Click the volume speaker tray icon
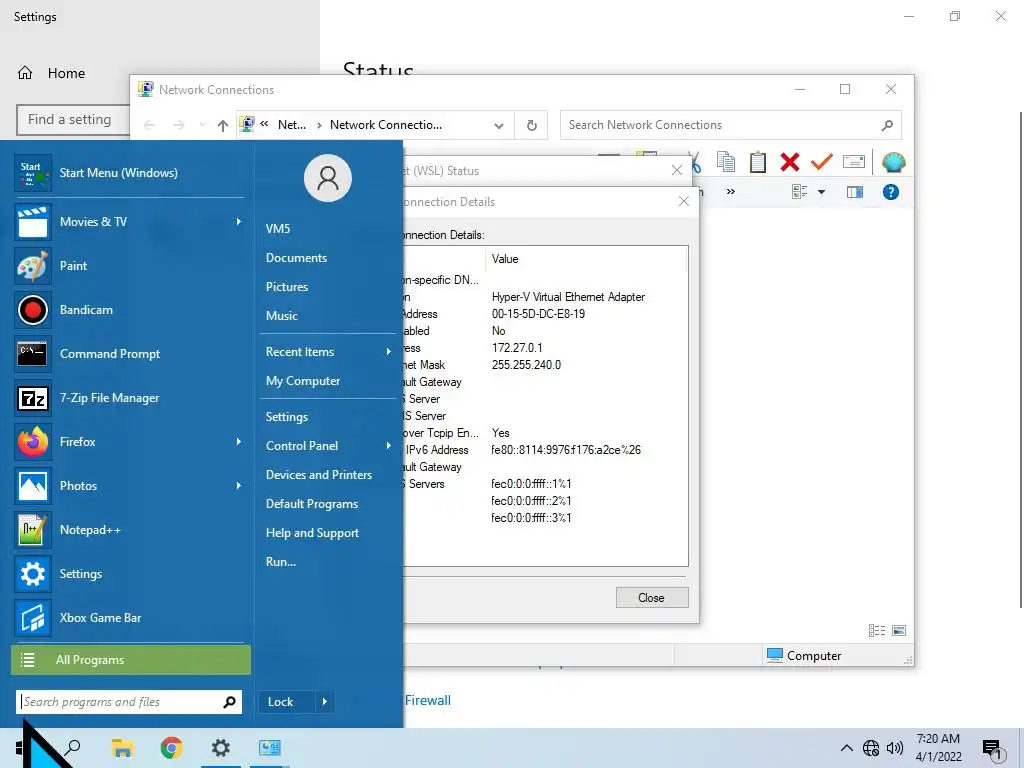The height and width of the screenshot is (768, 1024). point(895,748)
